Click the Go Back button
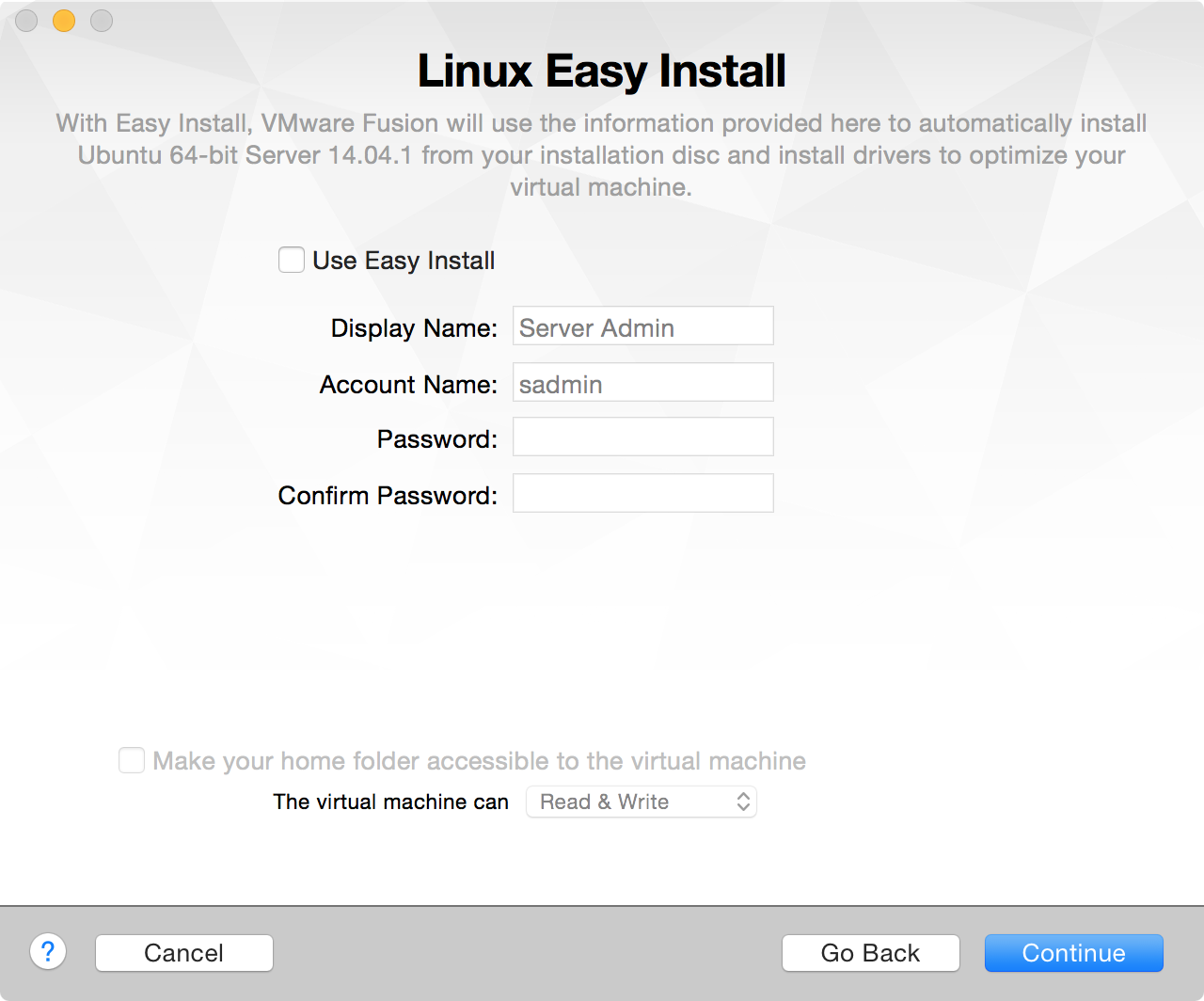The height and width of the screenshot is (1001, 1204). pyautogui.click(x=871, y=953)
